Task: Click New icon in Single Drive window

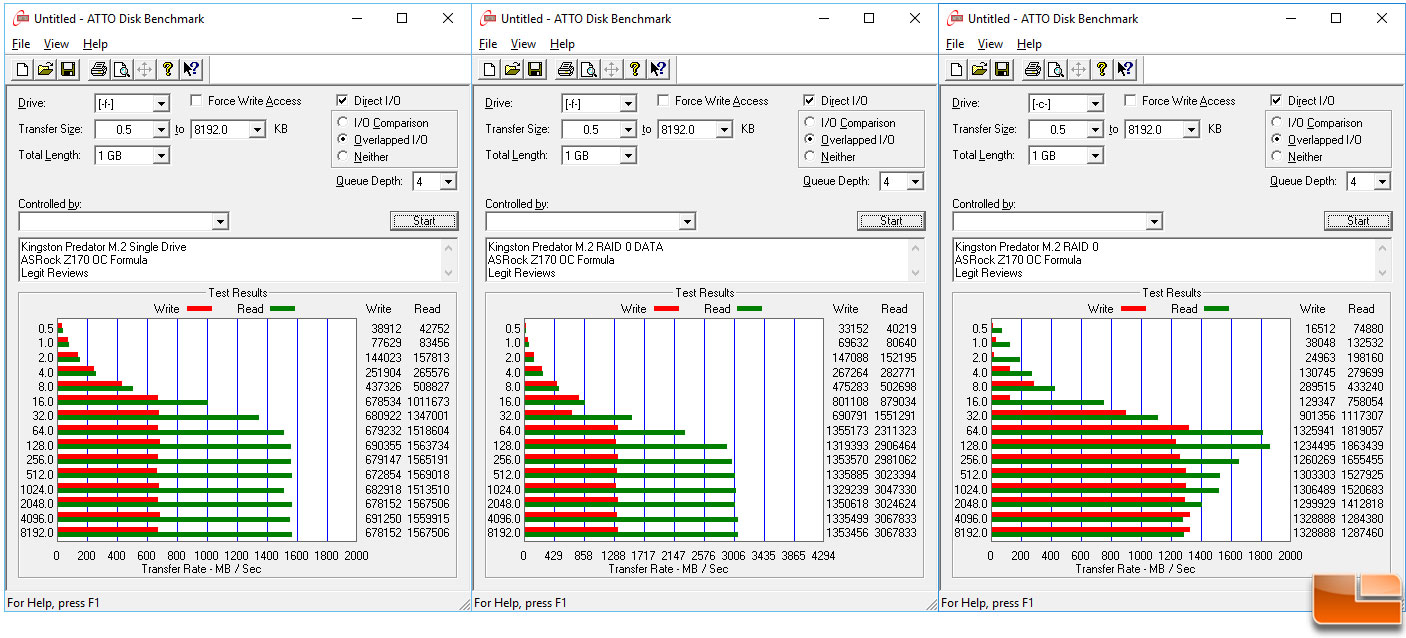Action: (22, 69)
